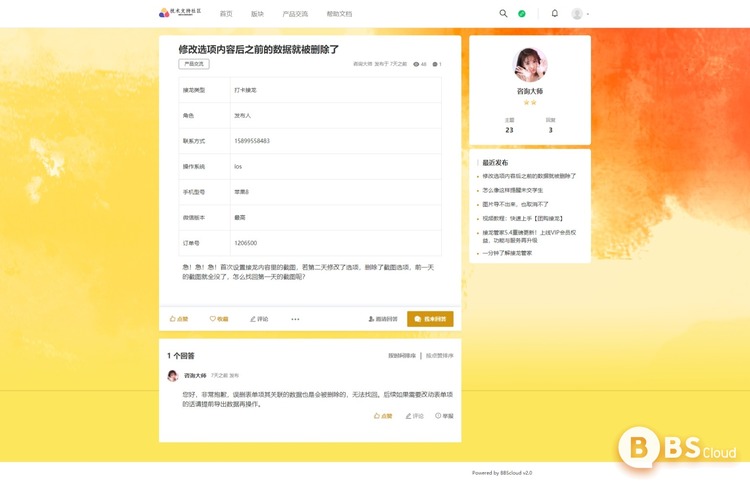Open the second recent post in sidebar
Screen dimensions: 750x486
[x=512, y=190]
